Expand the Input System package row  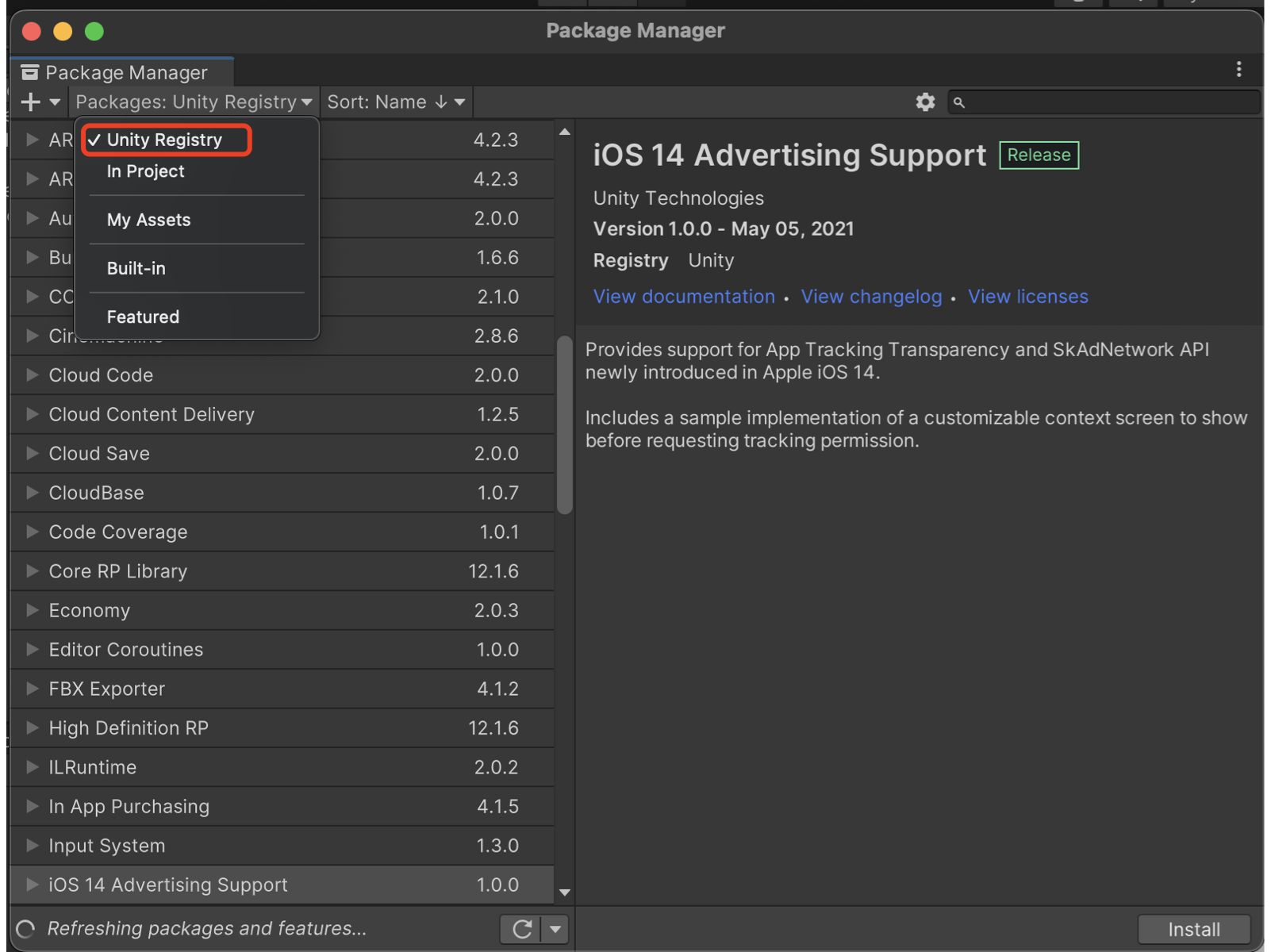33,846
